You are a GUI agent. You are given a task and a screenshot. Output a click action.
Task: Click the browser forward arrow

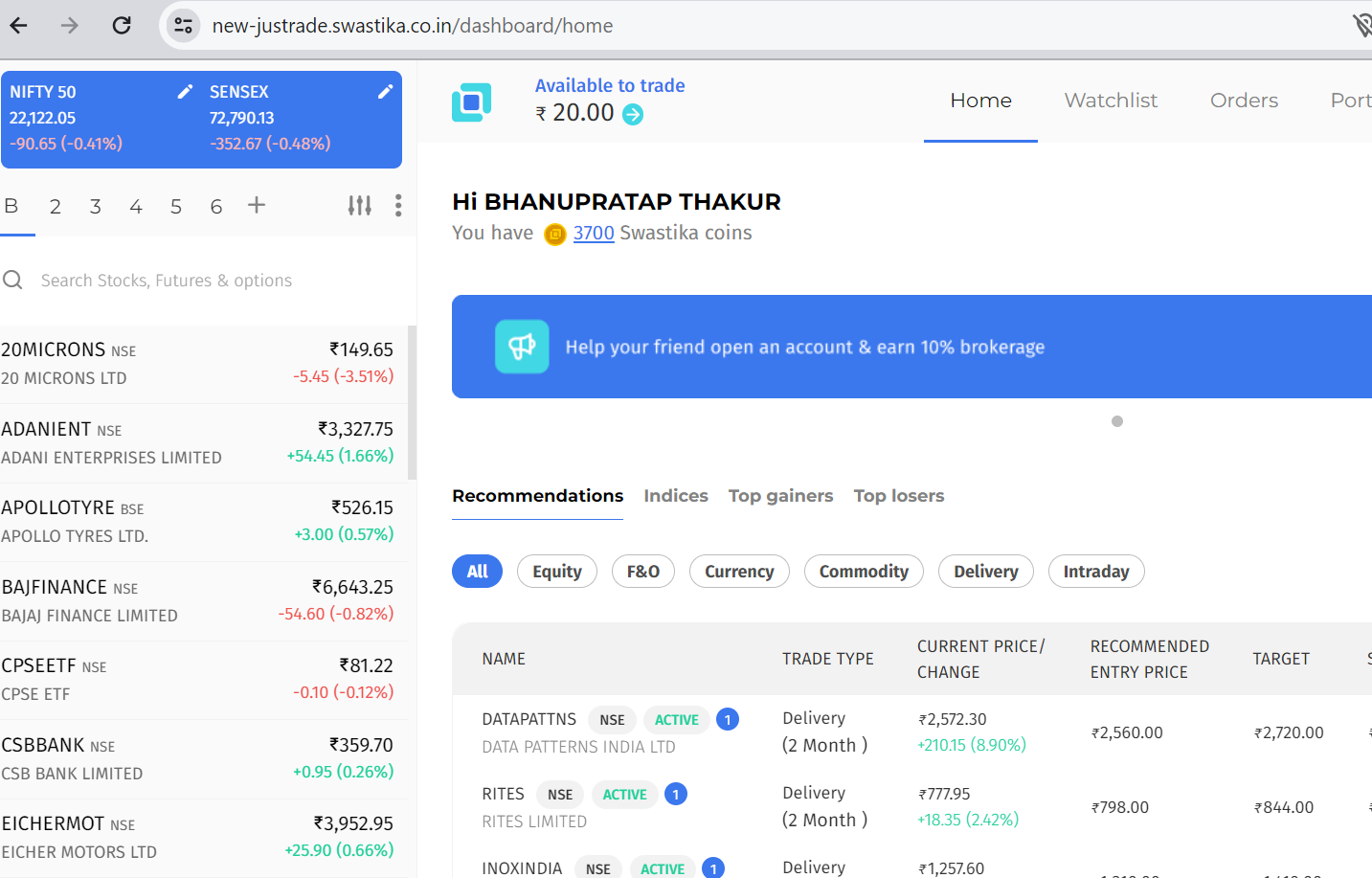coord(70,25)
